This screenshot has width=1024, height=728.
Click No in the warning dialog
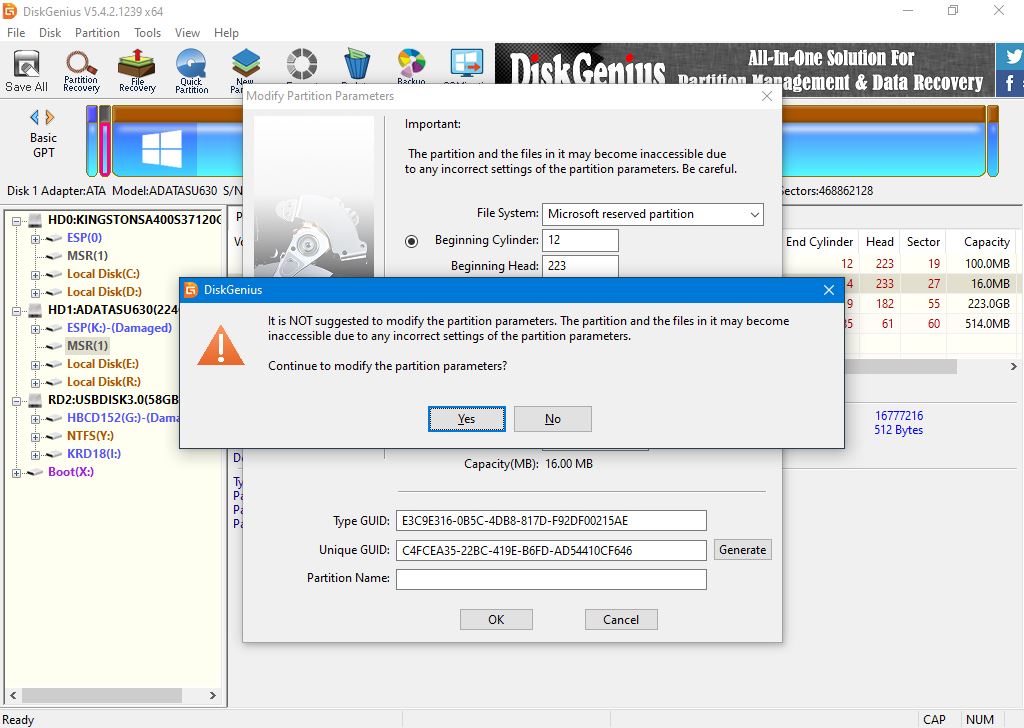click(552, 419)
